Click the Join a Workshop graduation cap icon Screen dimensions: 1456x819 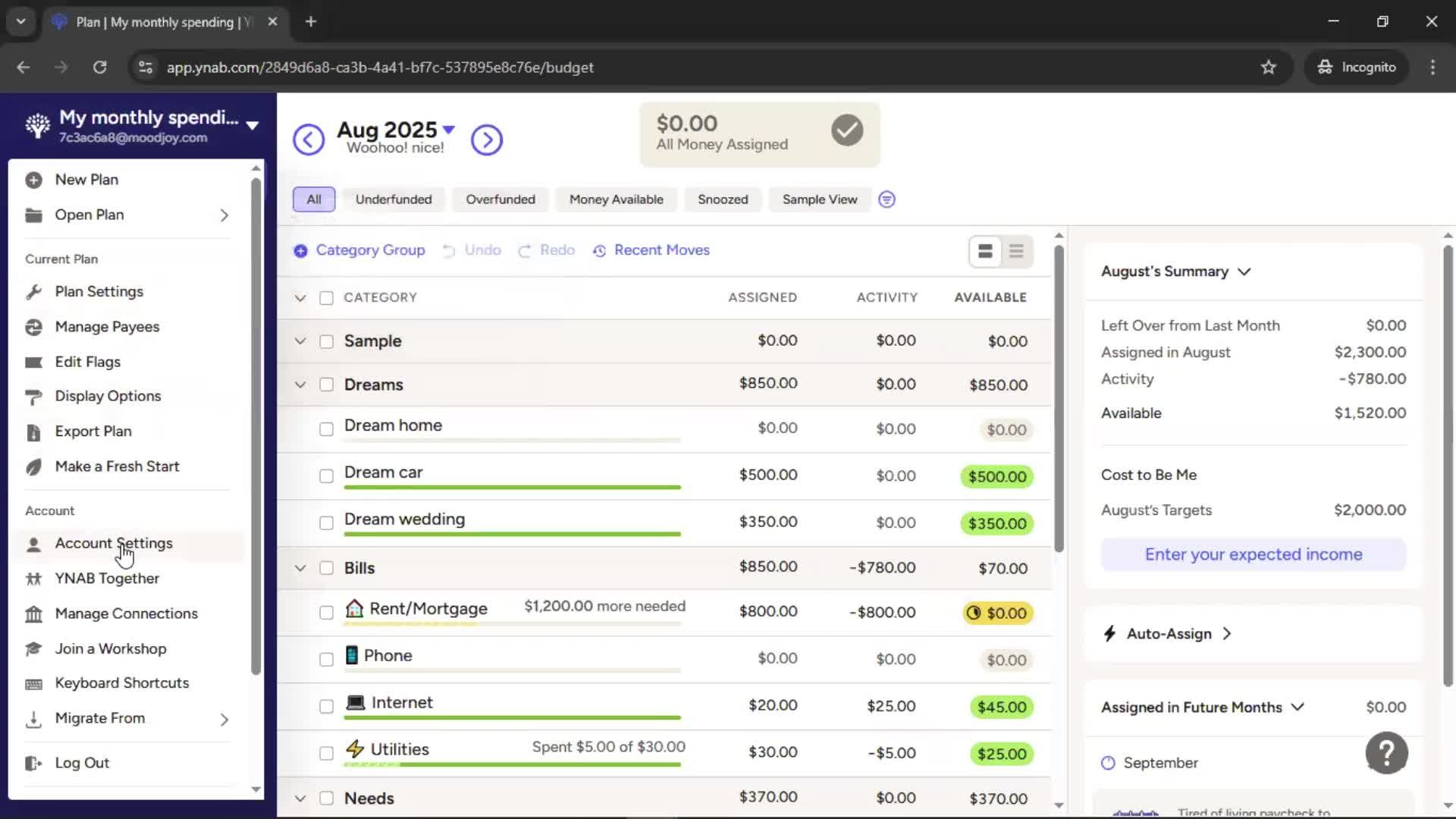(x=33, y=649)
